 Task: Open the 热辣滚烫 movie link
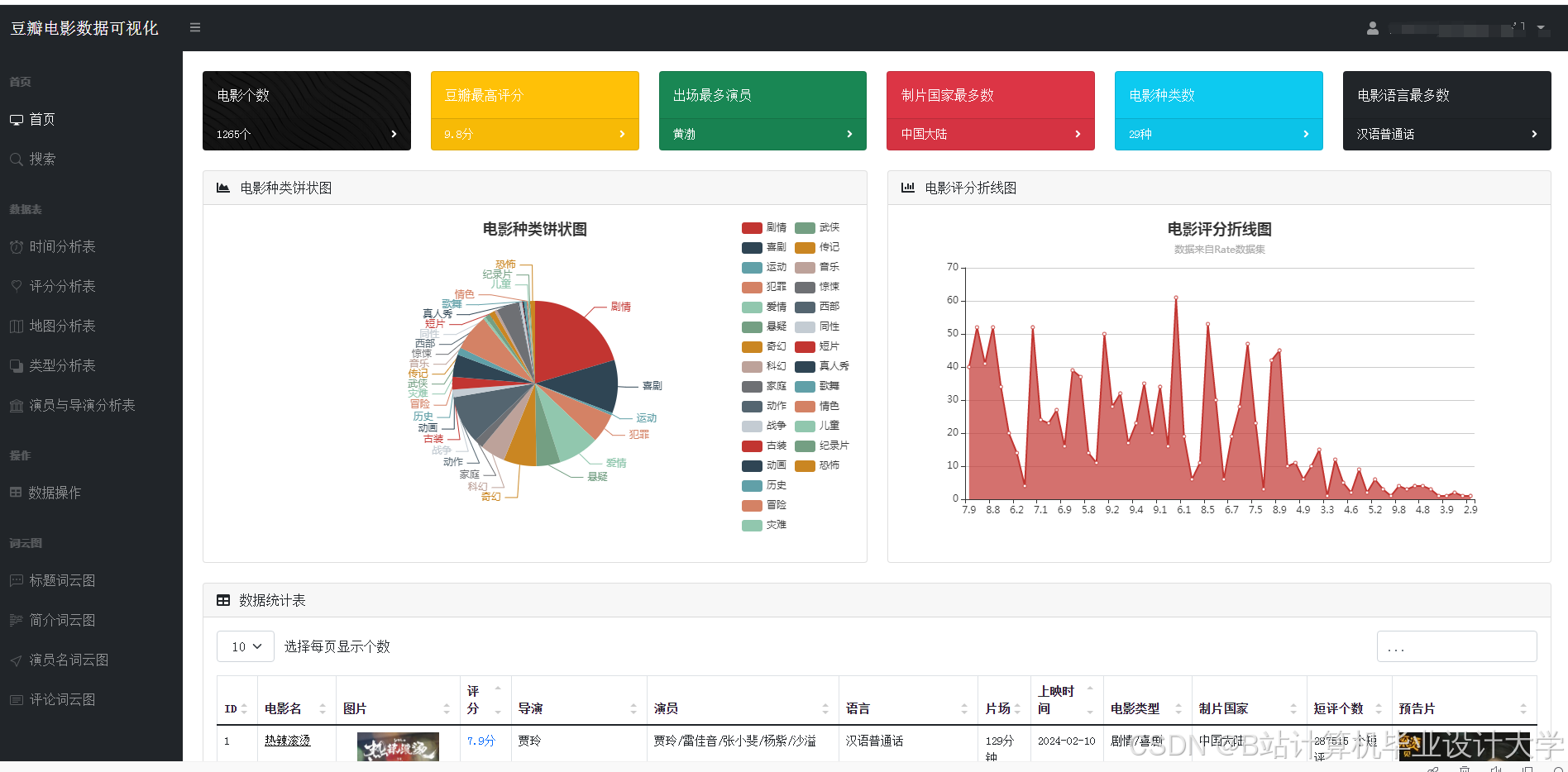(x=287, y=741)
